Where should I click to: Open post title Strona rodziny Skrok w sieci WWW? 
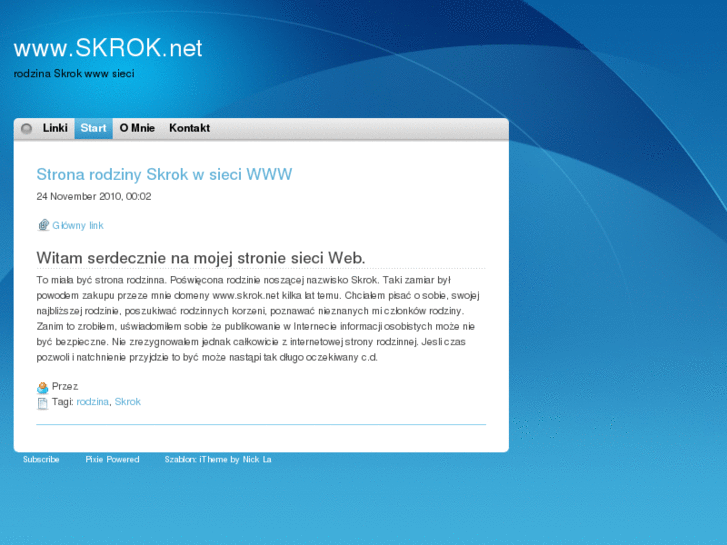tap(164, 174)
